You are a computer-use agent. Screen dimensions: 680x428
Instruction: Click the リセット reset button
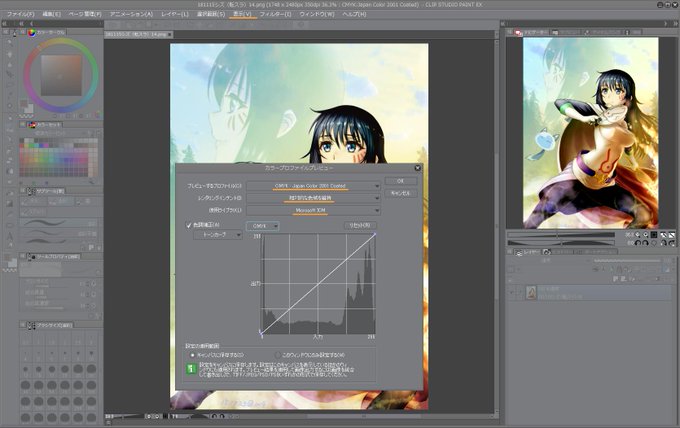pos(360,225)
